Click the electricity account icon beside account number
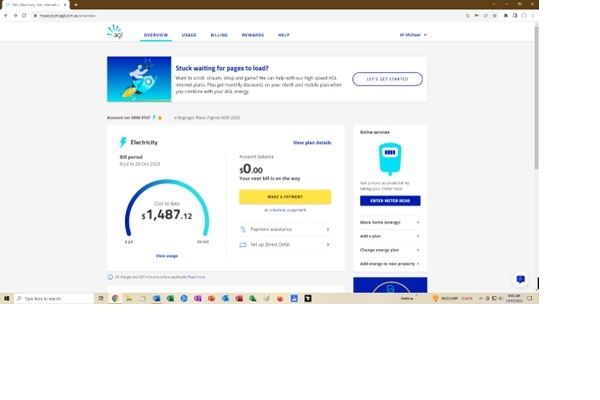 coord(154,117)
